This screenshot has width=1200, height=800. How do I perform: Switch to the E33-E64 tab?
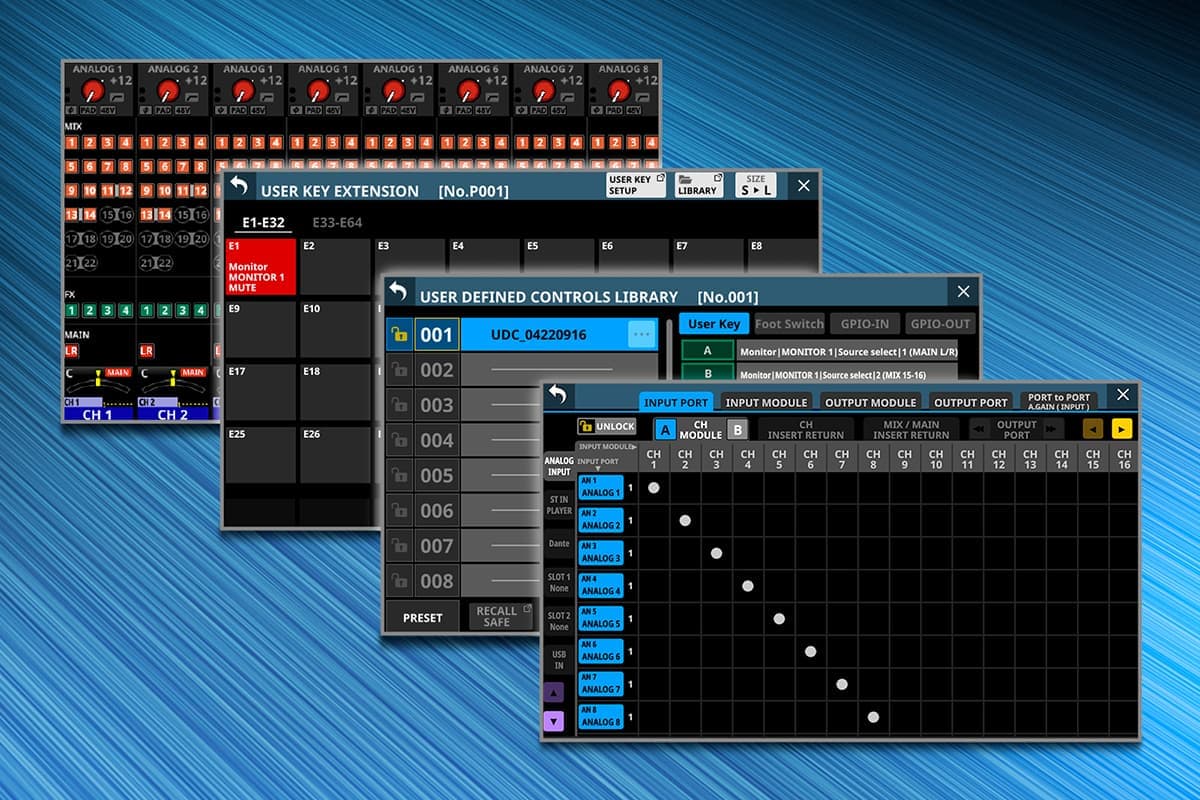(337, 222)
